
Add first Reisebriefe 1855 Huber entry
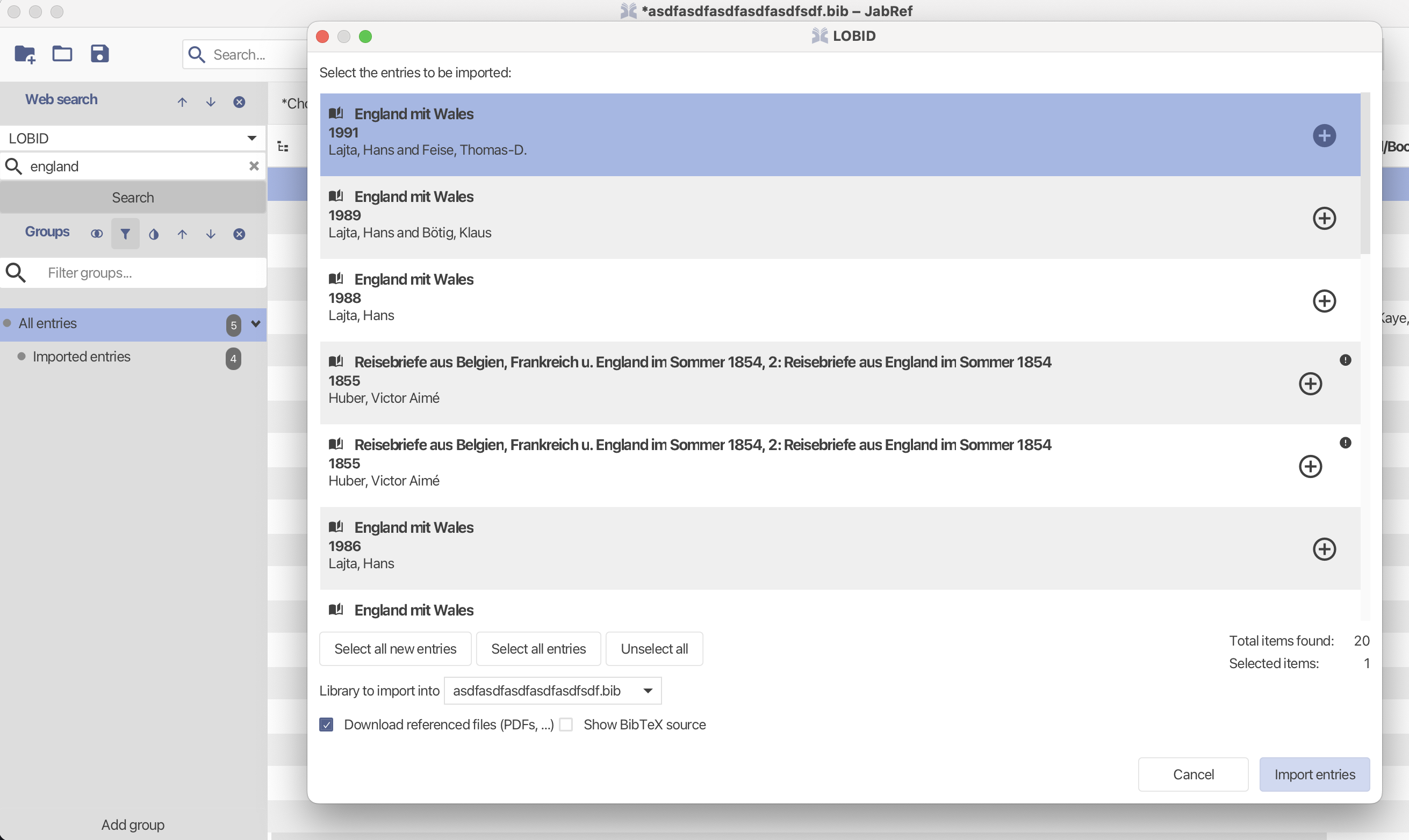click(x=1310, y=383)
